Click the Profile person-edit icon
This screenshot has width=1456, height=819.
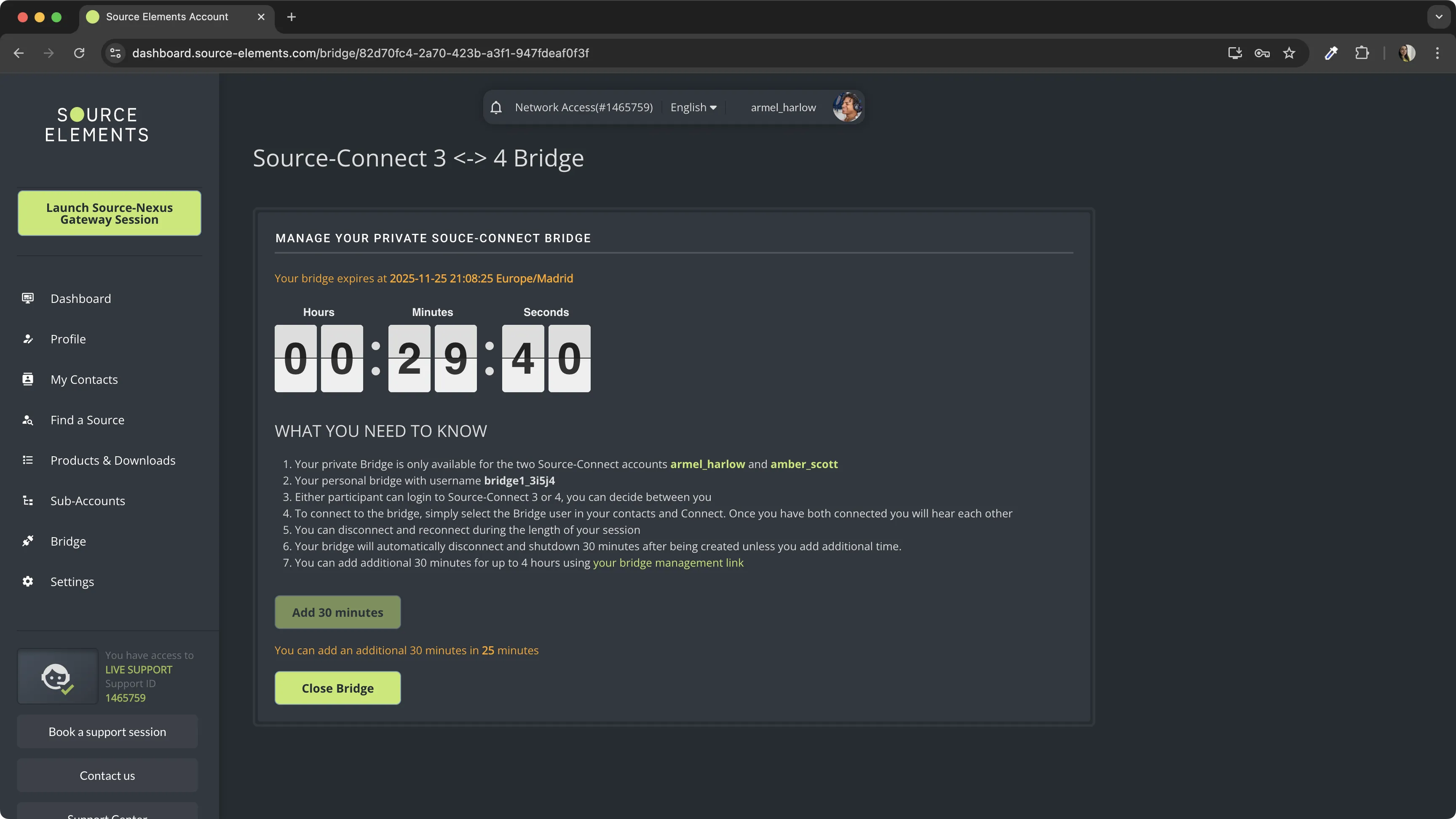28,339
